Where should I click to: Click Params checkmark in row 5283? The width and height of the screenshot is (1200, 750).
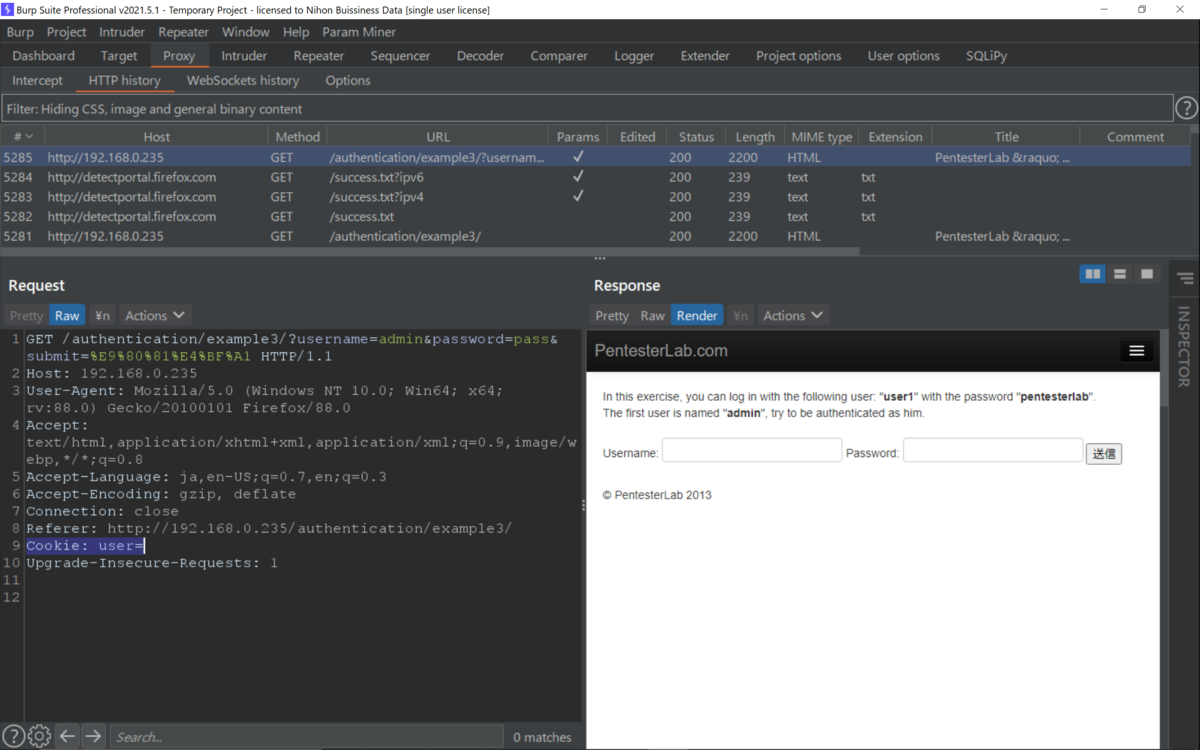578,197
